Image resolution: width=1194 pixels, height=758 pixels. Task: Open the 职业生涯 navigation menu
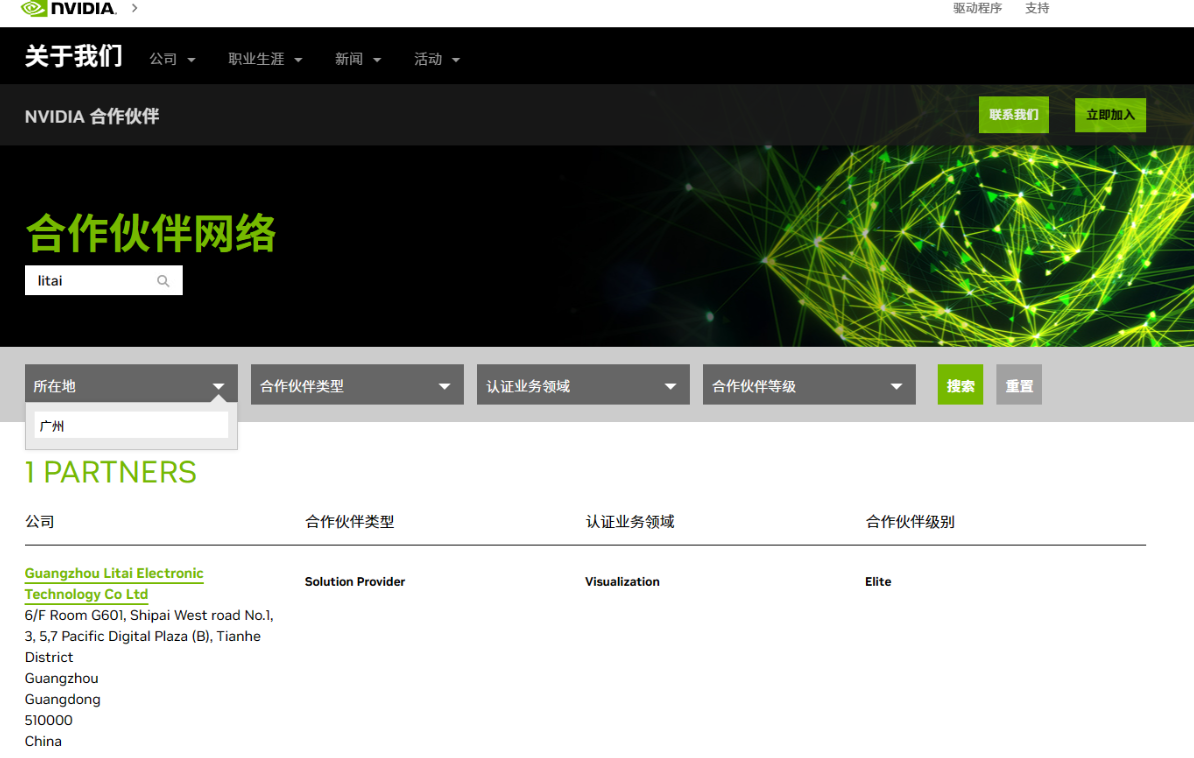point(265,59)
